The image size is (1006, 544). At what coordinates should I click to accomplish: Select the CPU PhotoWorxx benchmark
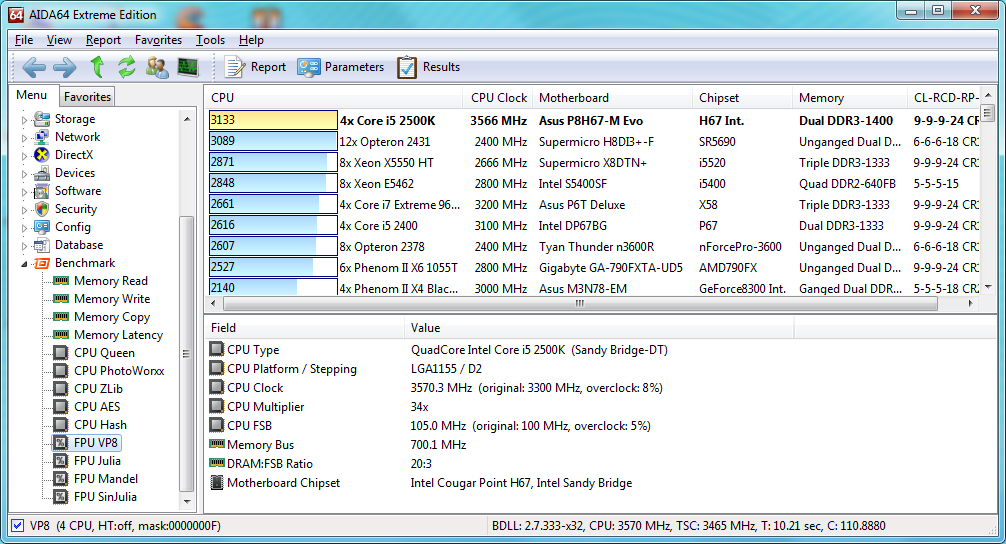tap(119, 370)
